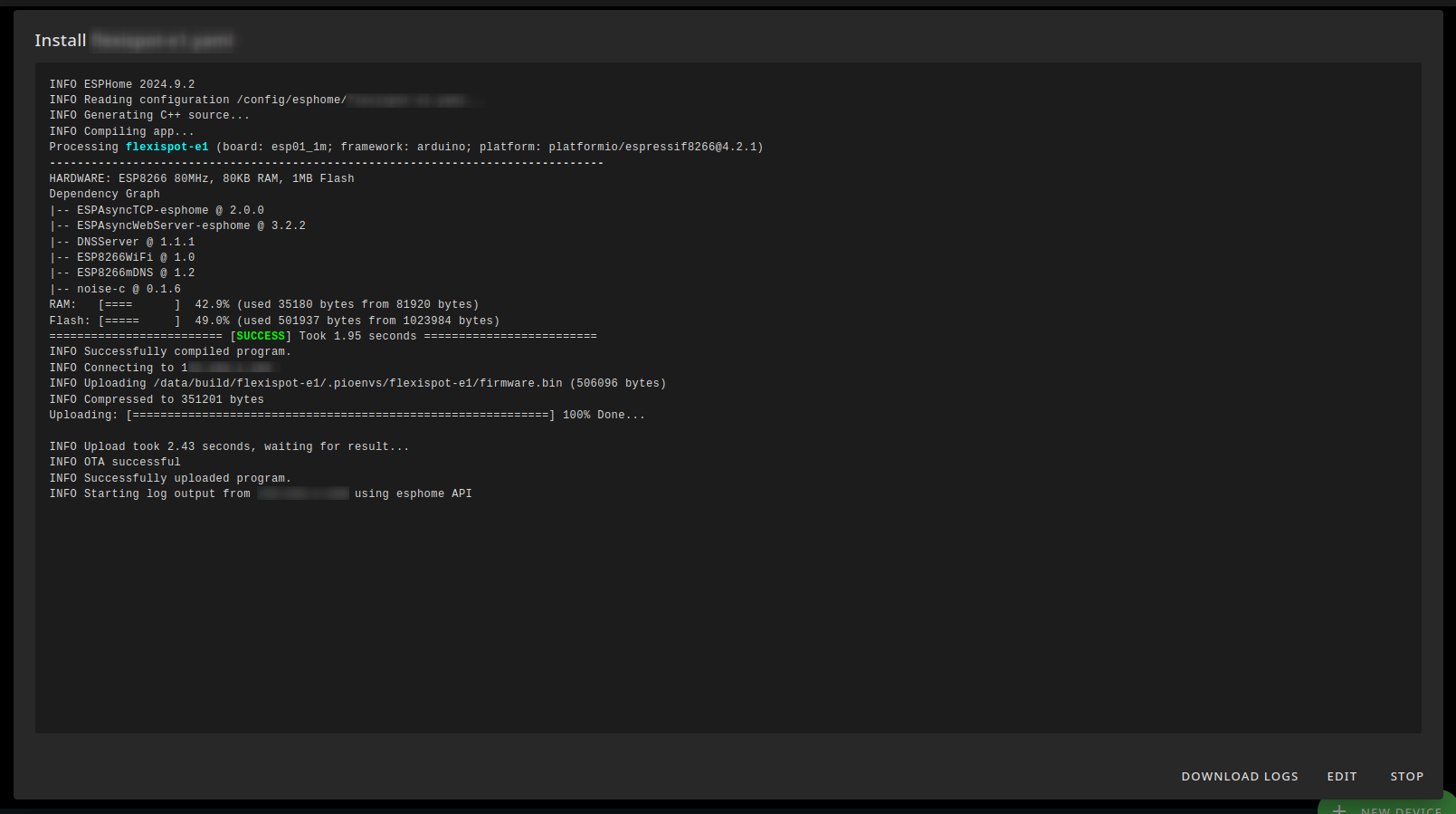Stop the log output with STOP
The height and width of the screenshot is (814, 1456).
coord(1406,777)
